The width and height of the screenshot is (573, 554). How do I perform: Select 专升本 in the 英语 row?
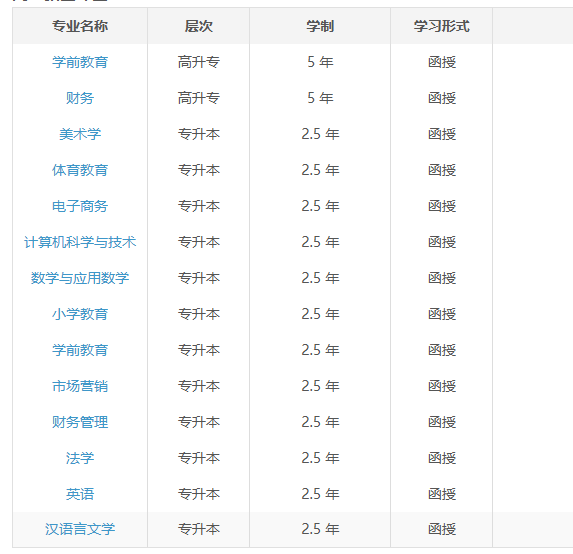[x=198, y=494]
